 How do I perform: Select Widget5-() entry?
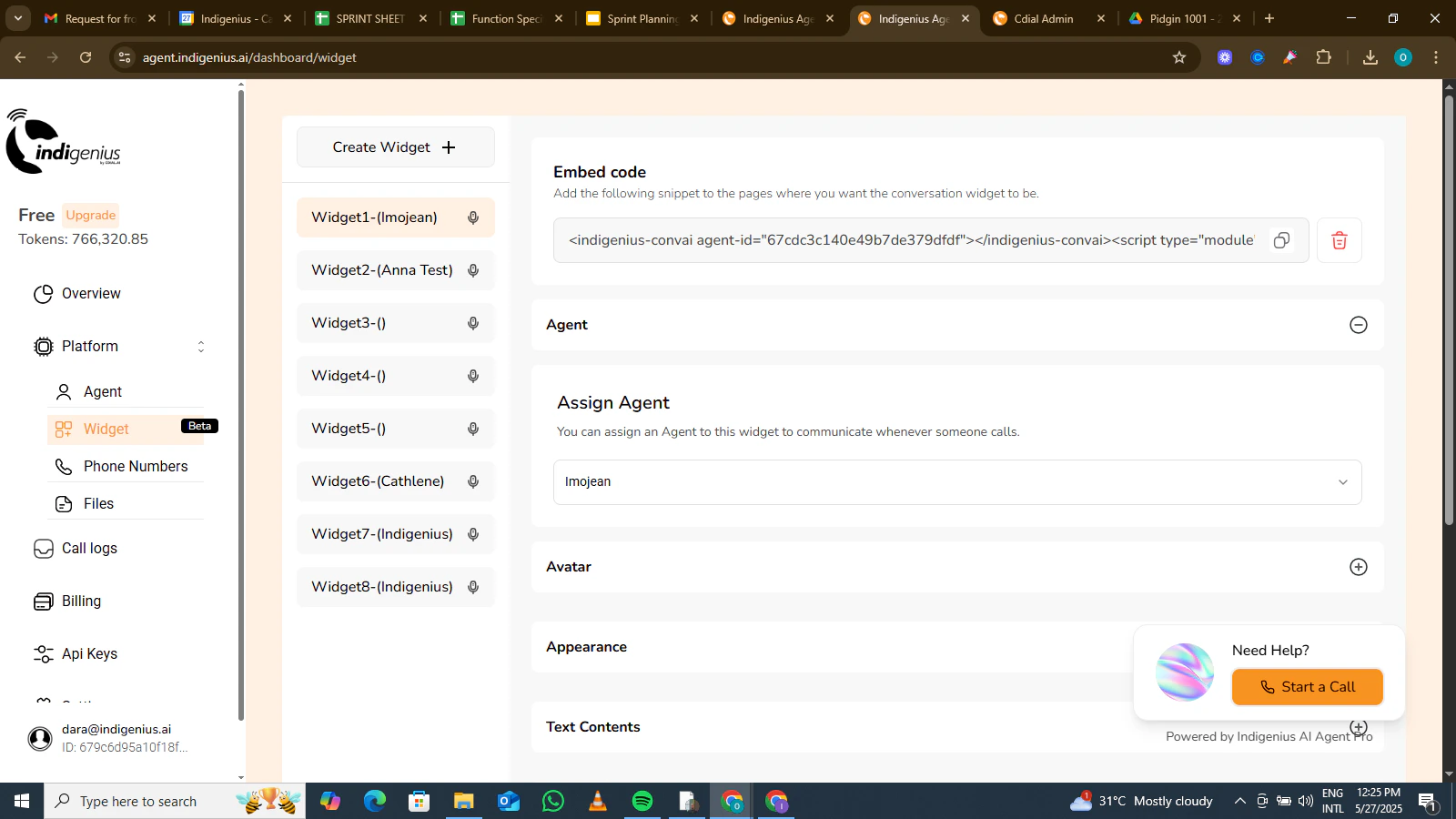point(395,429)
